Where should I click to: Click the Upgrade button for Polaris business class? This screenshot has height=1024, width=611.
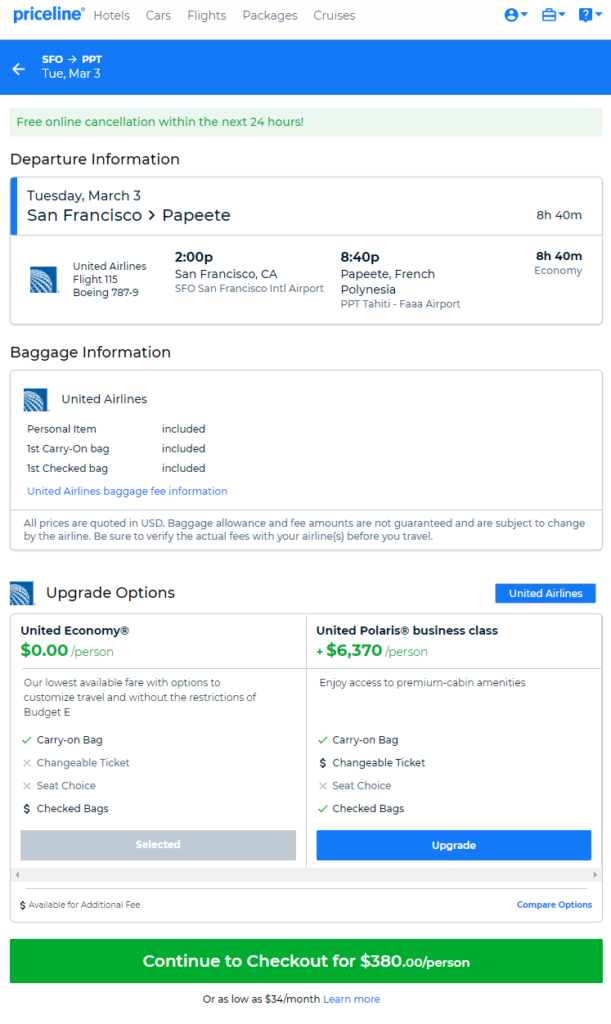click(x=454, y=845)
